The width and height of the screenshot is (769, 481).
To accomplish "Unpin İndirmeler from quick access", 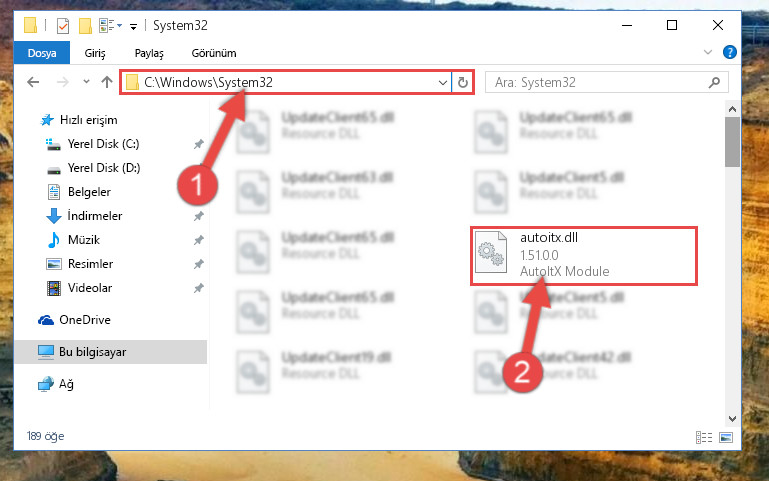I will (198, 216).
